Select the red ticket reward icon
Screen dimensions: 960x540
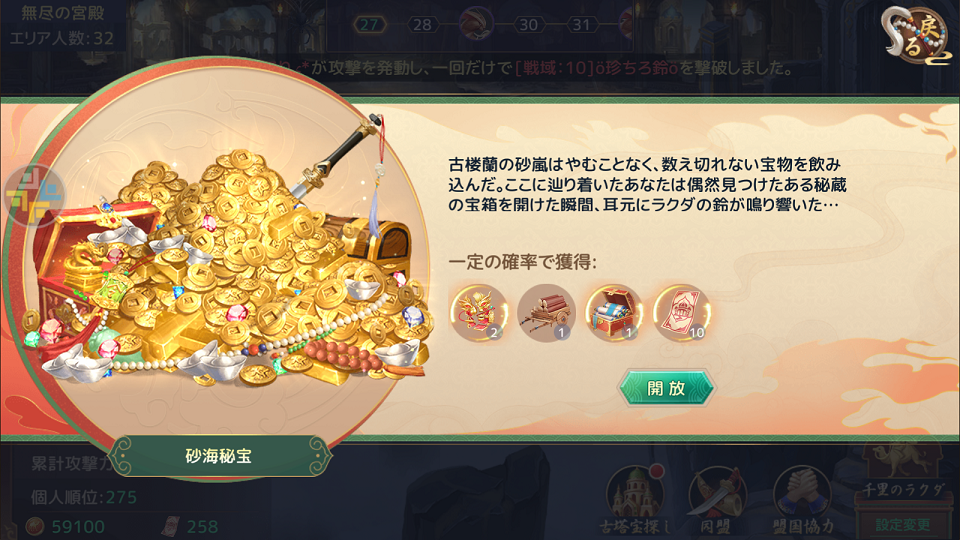pos(681,313)
